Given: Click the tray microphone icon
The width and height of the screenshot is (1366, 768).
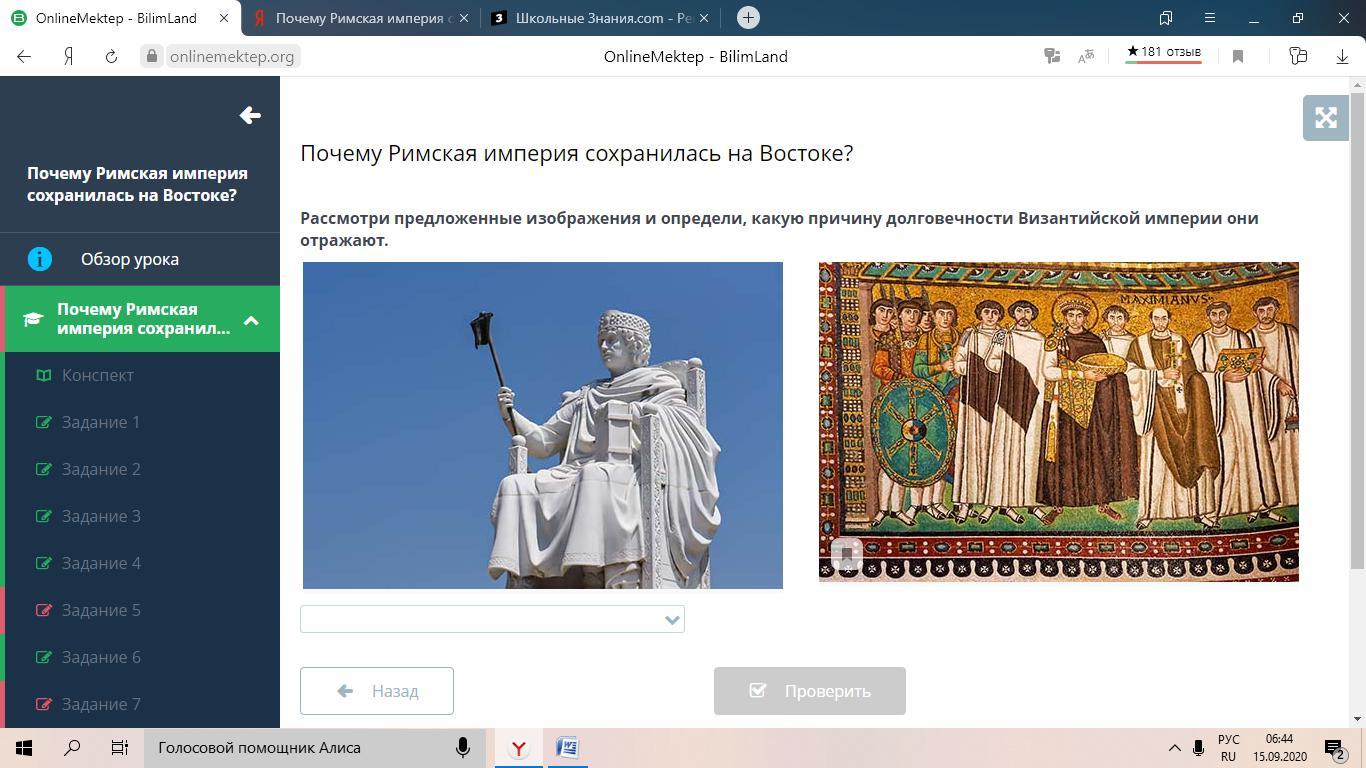Looking at the screenshot, I should pos(1199,748).
